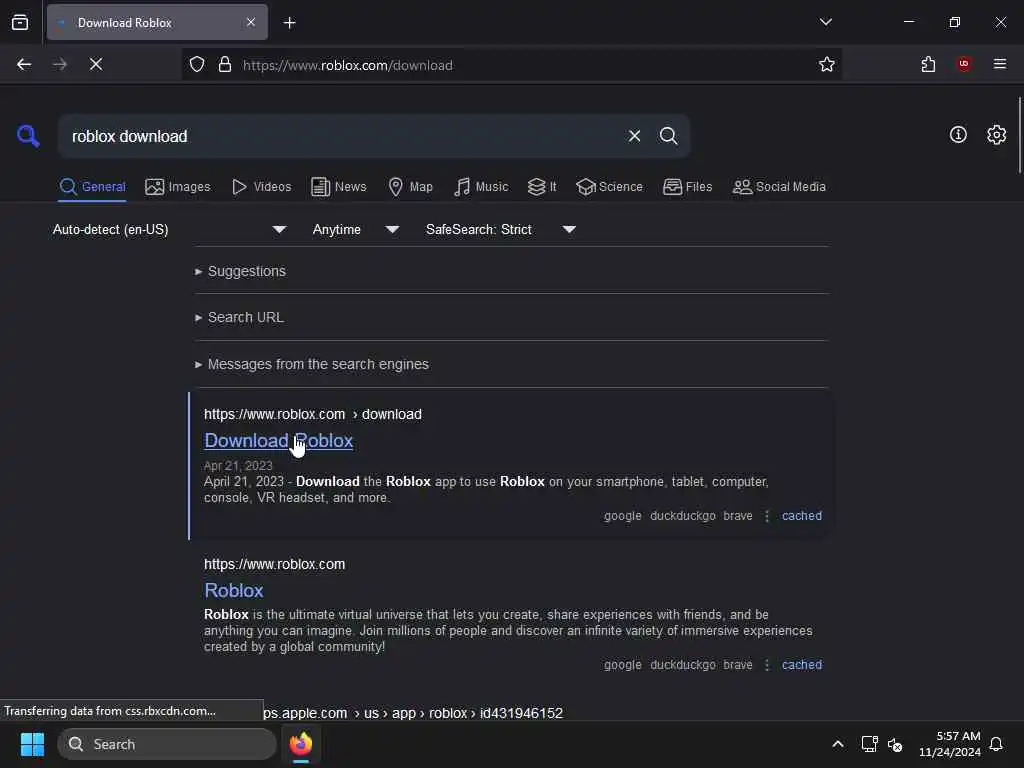The image size is (1024, 768).
Task: Open the SafeSearch: Strict dropdown
Action: pyautogui.click(x=500, y=230)
